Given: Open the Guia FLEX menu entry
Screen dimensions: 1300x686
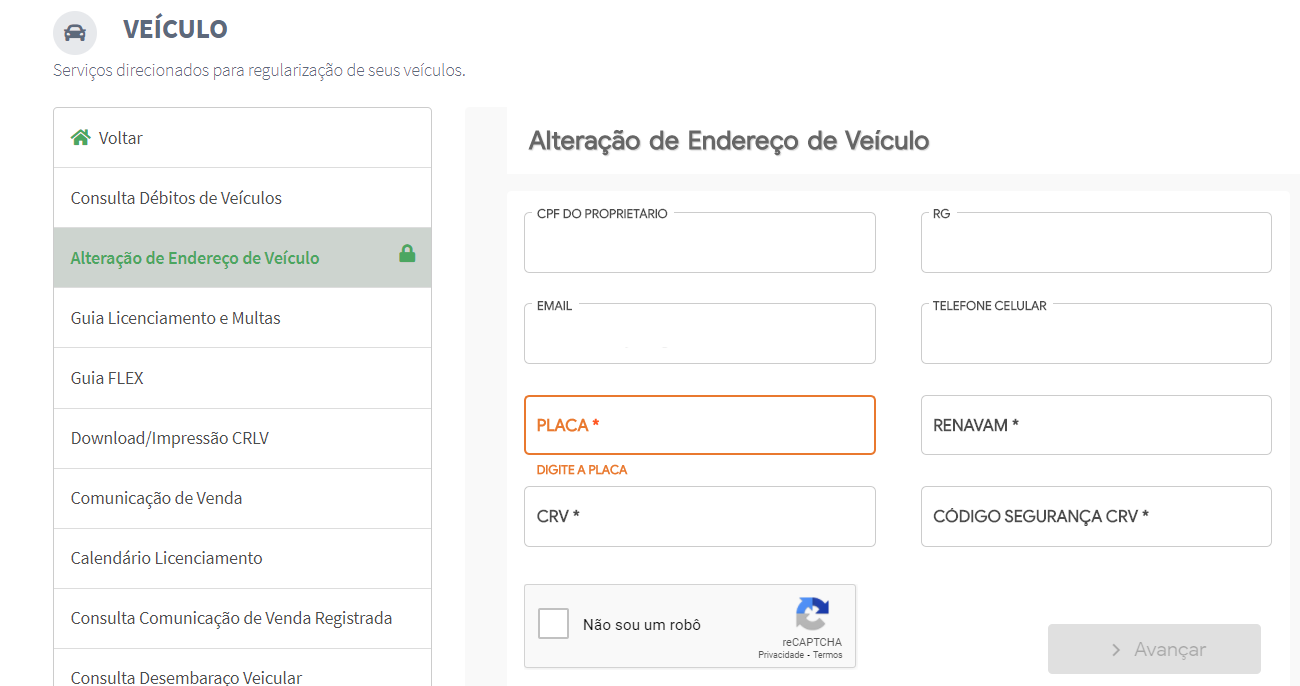Looking at the screenshot, I should 107,378.
